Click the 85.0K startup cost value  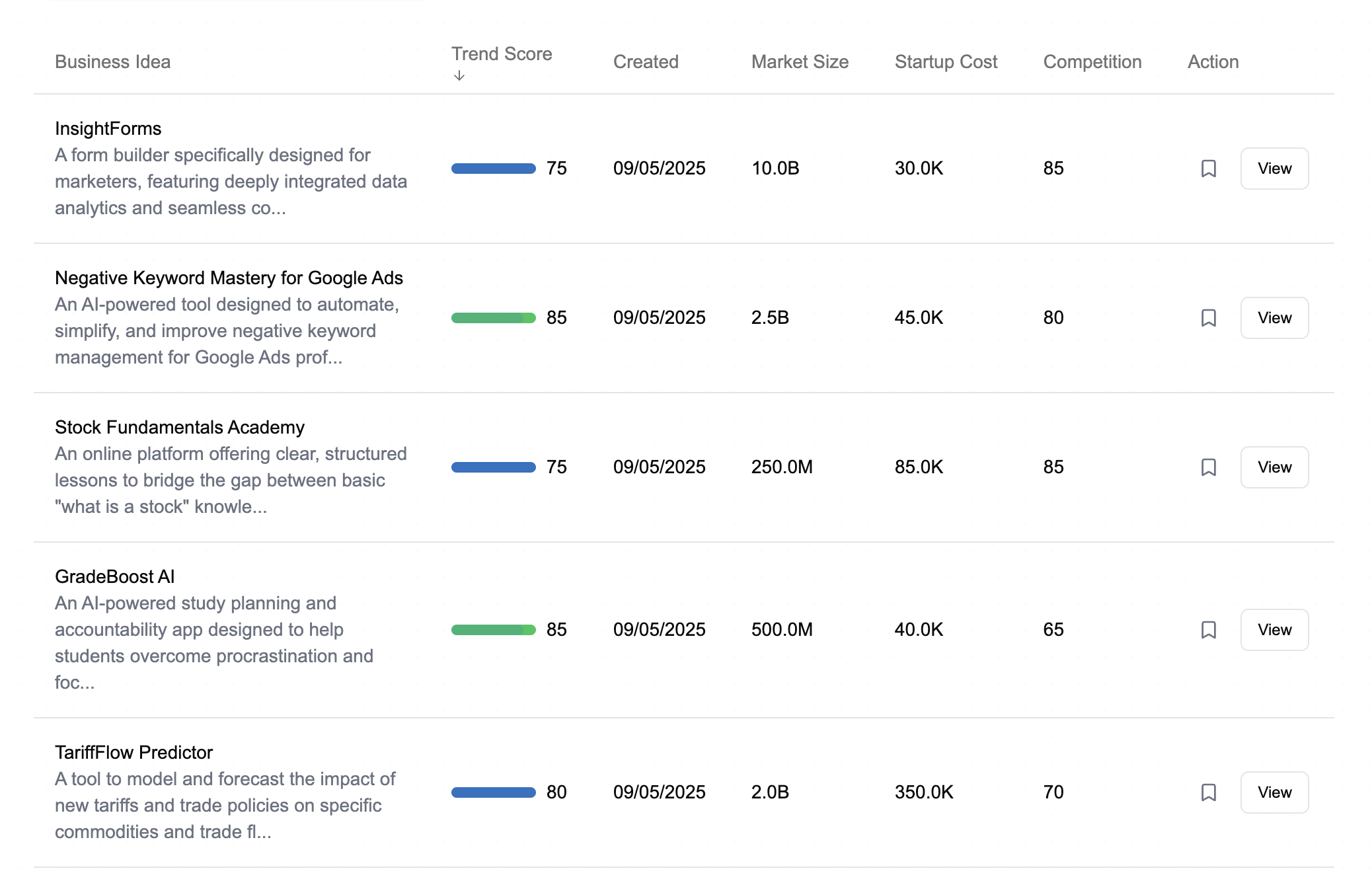(x=919, y=467)
